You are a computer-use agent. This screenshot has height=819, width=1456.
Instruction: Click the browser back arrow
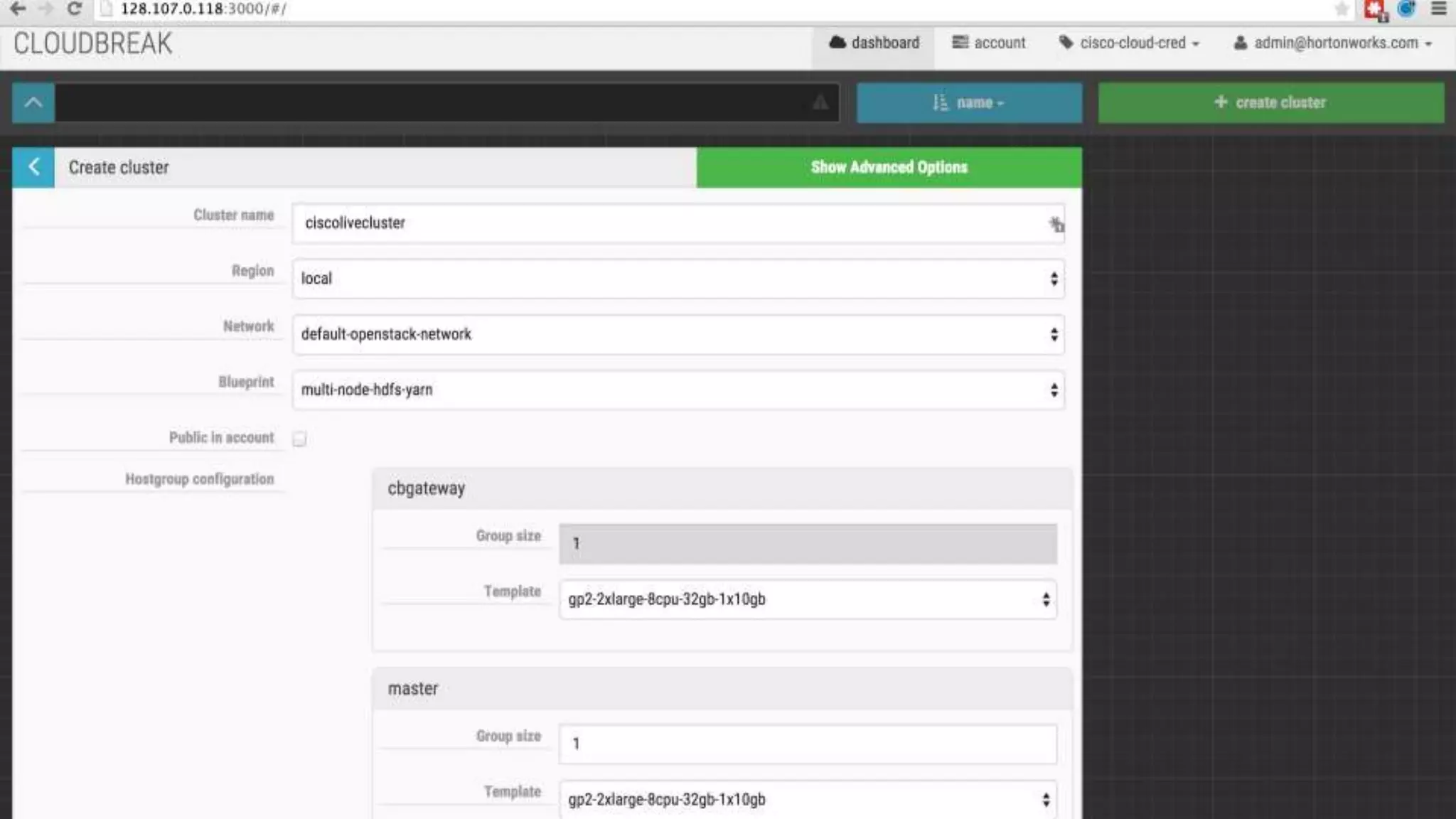(18, 9)
